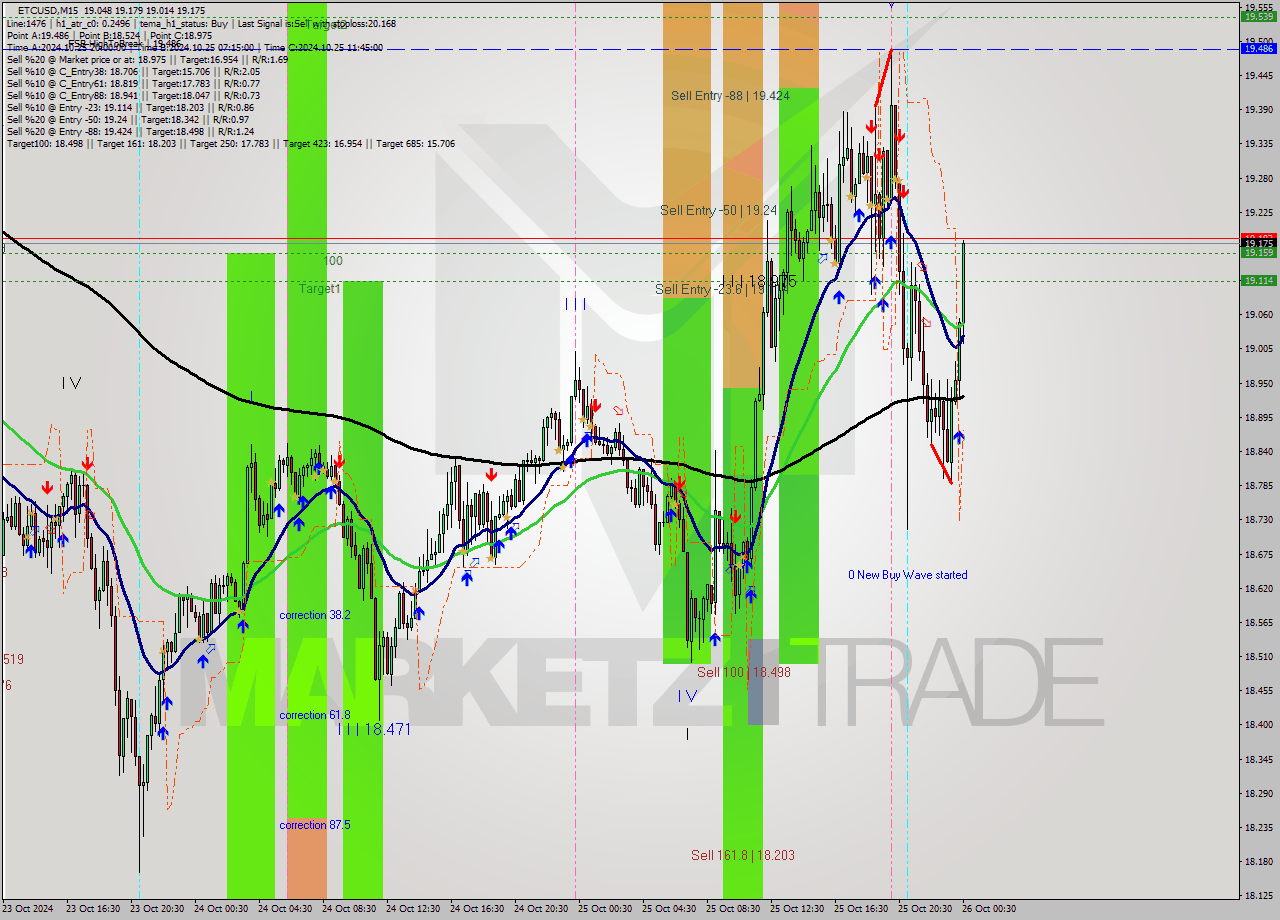Click the '25 Oct 00:30' time label
Screen dimensions: 1280x920
(x=604, y=909)
